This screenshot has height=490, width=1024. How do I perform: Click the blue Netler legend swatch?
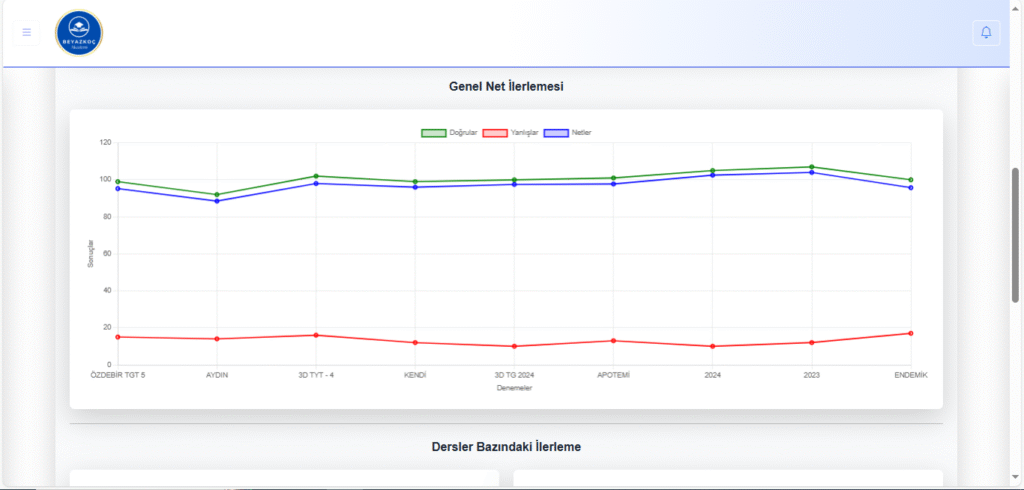coord(555,132)
